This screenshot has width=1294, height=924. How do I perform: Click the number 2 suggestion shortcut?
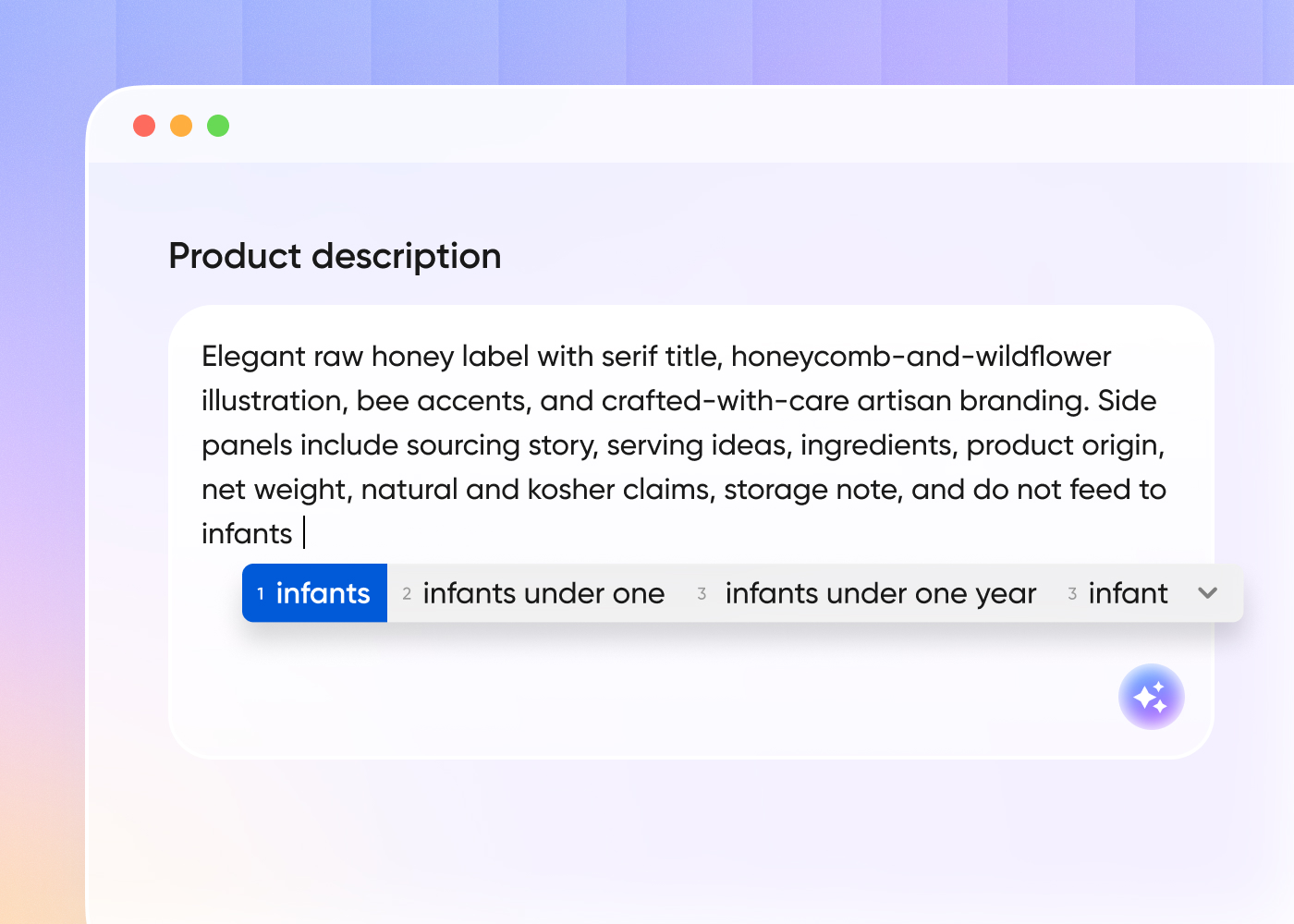coord(407,594)
